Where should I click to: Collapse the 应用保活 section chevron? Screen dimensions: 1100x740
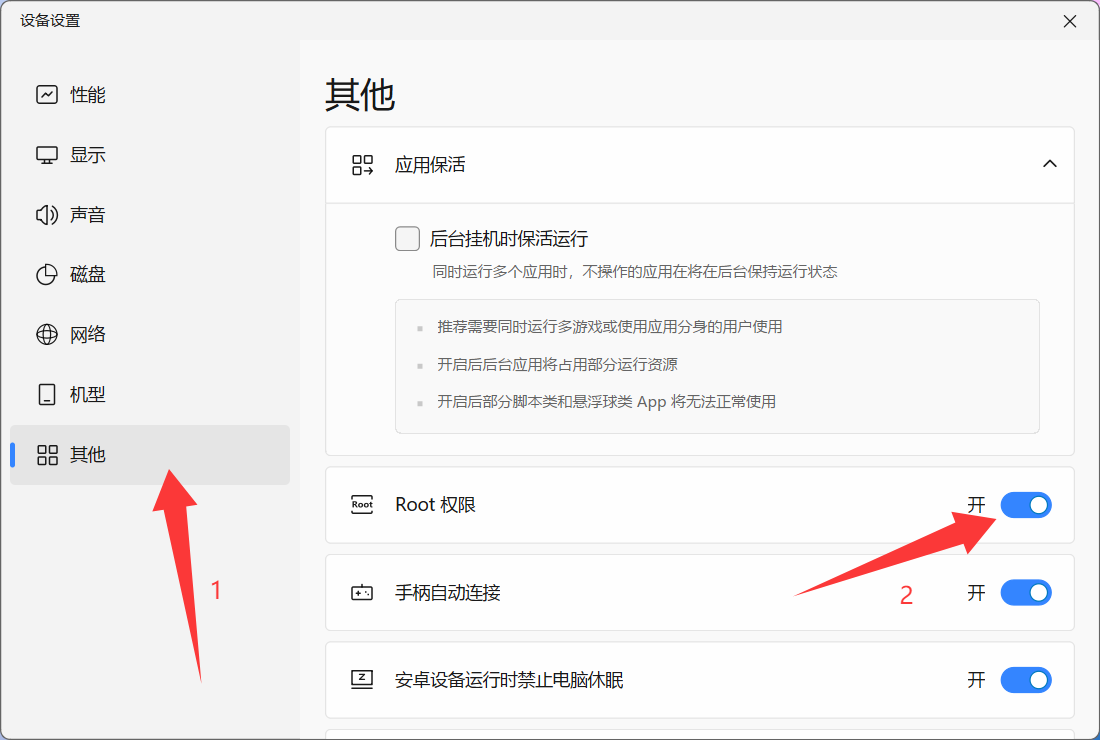[1049, 164]
